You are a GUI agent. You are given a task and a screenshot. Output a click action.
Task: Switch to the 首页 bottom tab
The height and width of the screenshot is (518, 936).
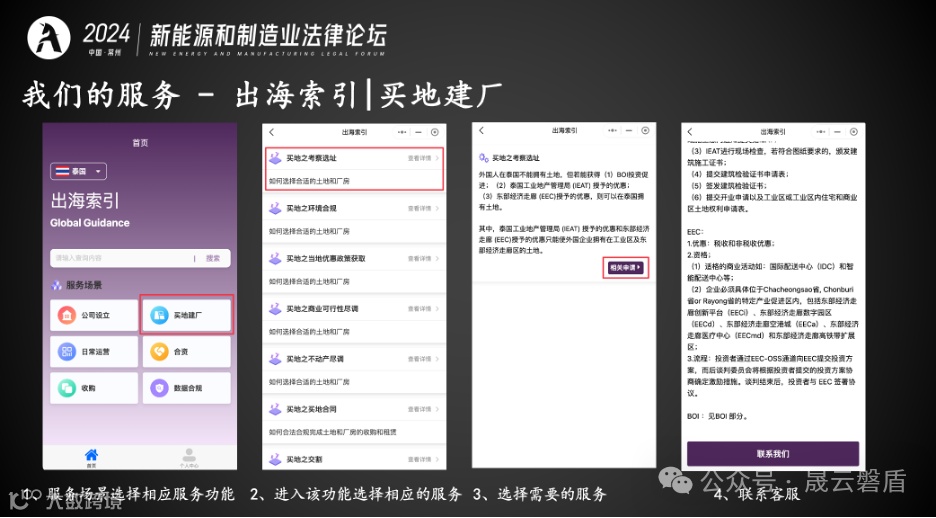point(91,458)
